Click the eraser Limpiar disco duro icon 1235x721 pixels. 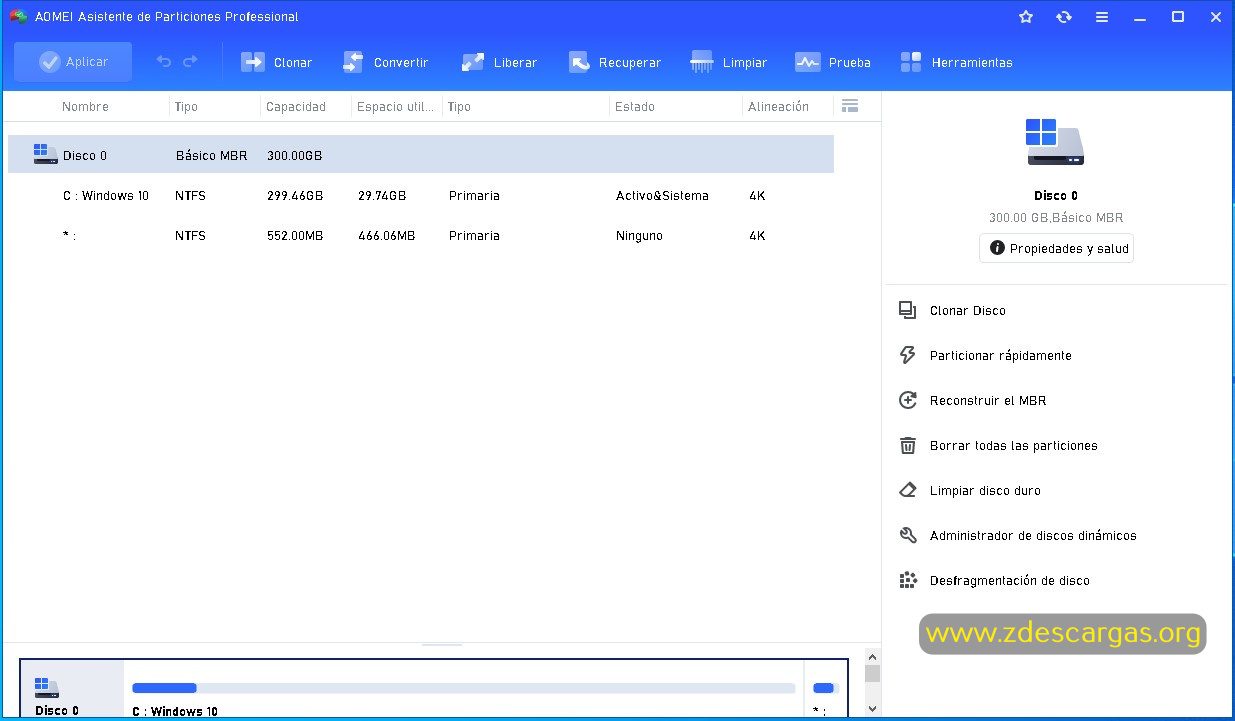click(907, 490)
